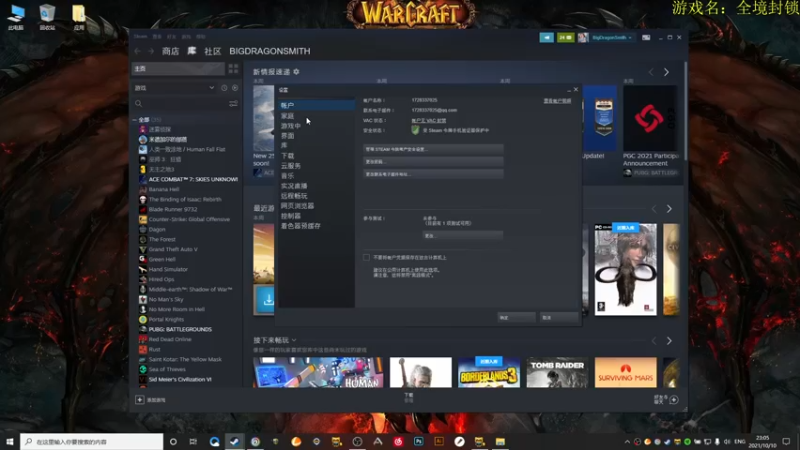Click the add game plus icon
800x450 pixels.
[139, 399]
